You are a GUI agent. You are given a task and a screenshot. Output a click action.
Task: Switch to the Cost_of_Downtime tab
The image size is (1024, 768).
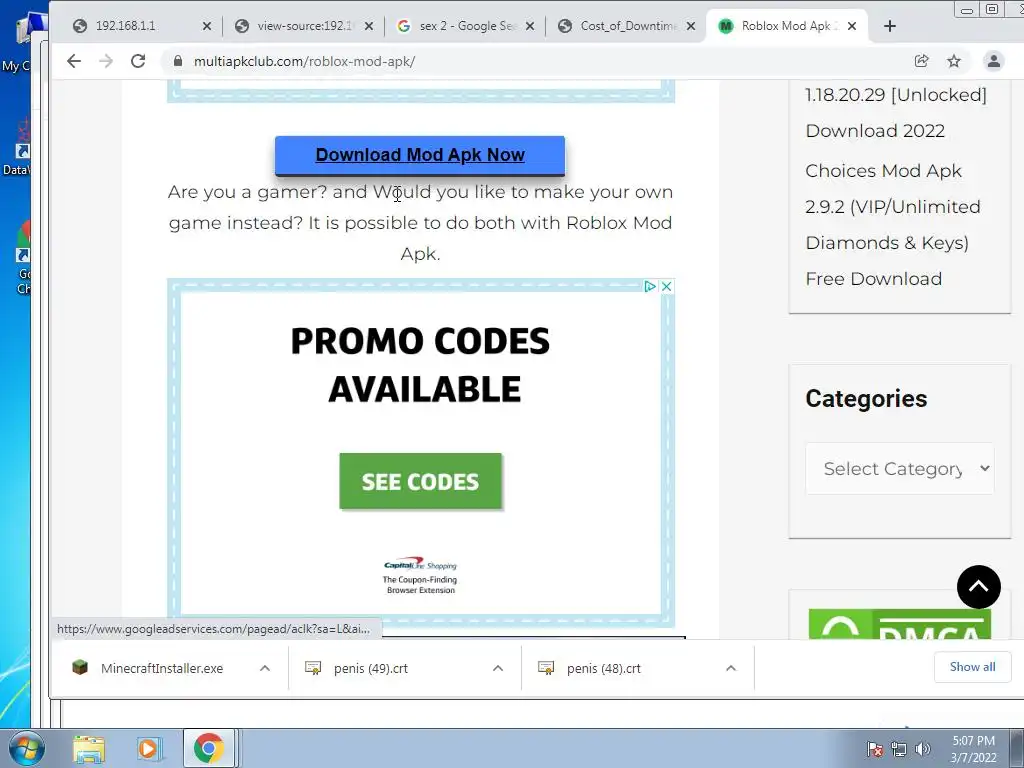tap(628, 26)
